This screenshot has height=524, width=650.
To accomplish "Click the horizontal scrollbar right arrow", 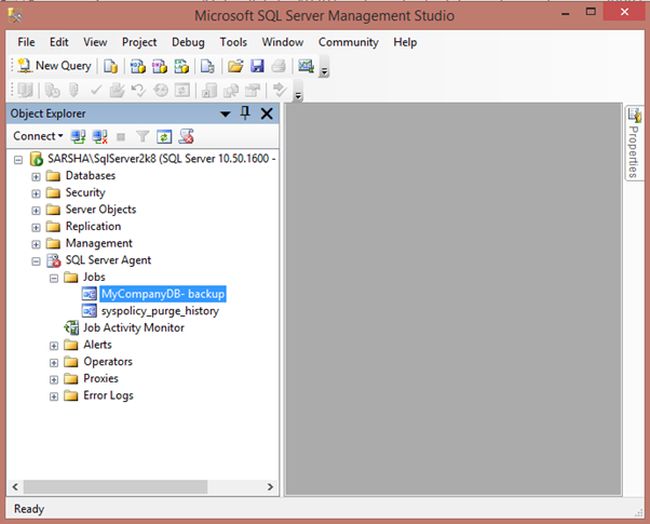I will coord(270,487).
